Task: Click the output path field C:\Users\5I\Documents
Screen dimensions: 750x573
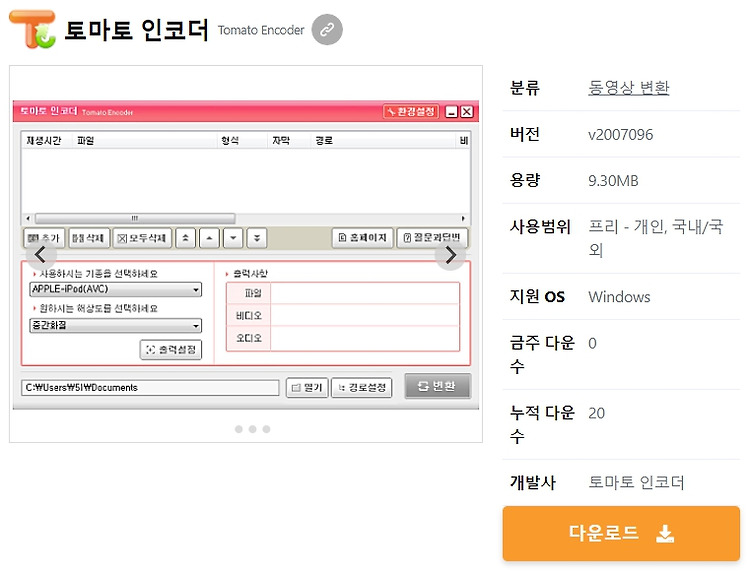Action: tap(150, 387)
